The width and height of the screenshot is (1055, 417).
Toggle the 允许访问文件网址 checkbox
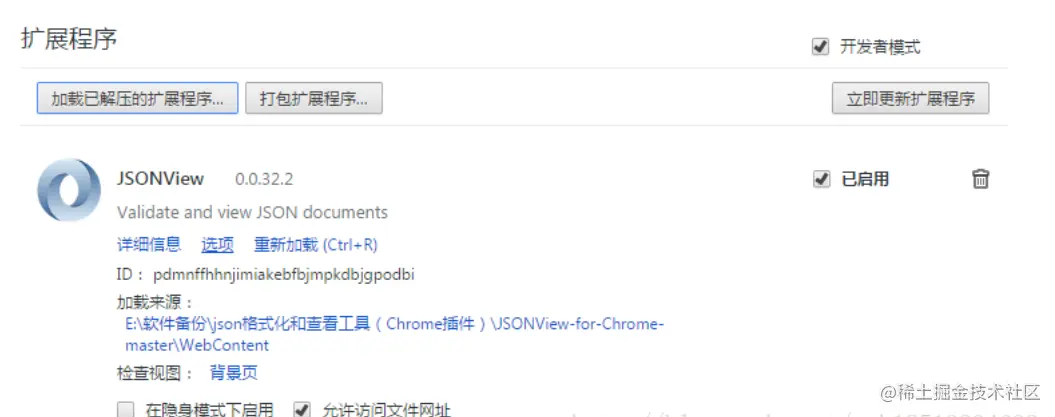click(303, 410)
